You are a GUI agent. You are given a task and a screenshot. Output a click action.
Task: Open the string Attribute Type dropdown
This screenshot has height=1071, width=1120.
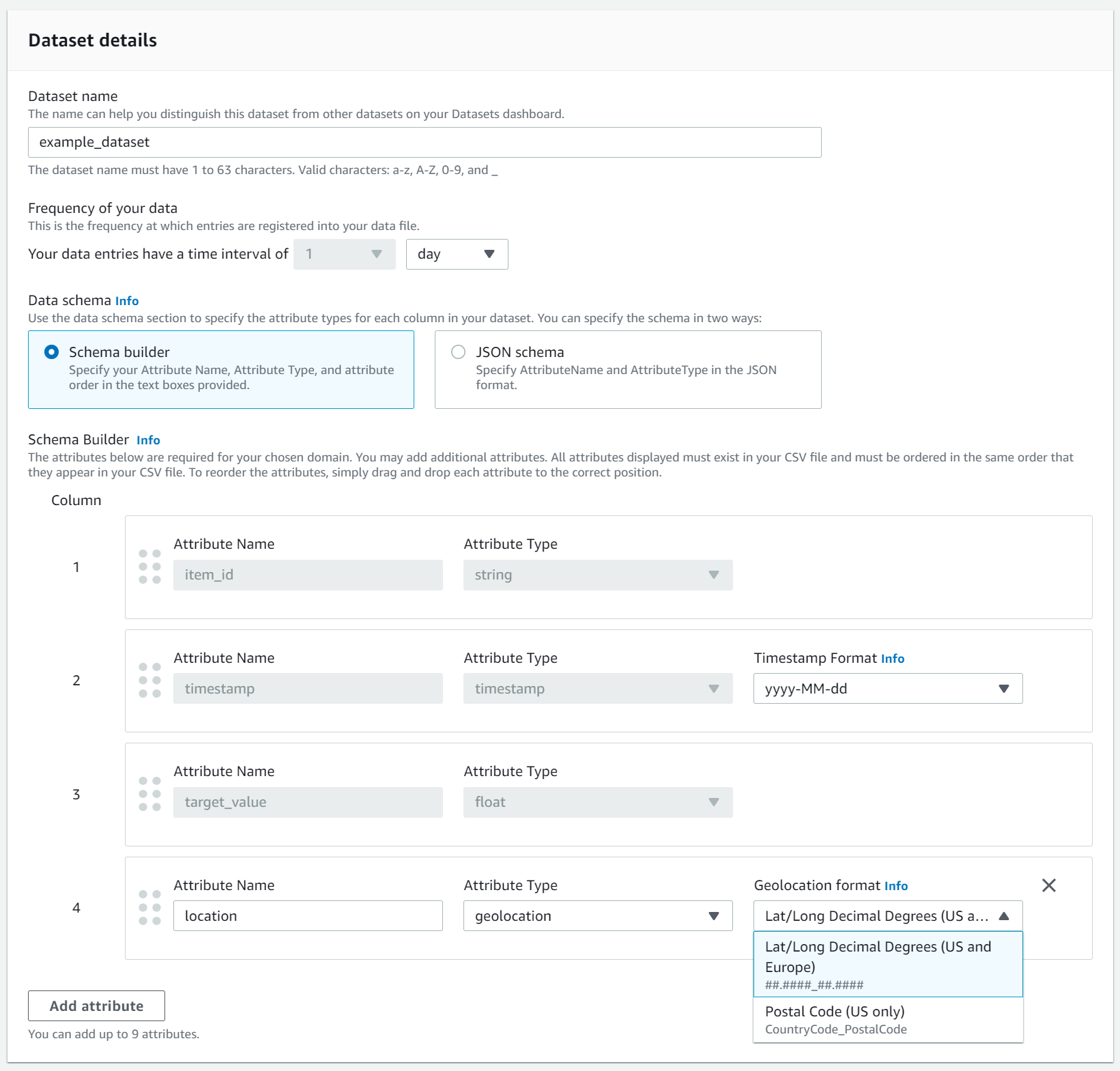tap(713, 575)
